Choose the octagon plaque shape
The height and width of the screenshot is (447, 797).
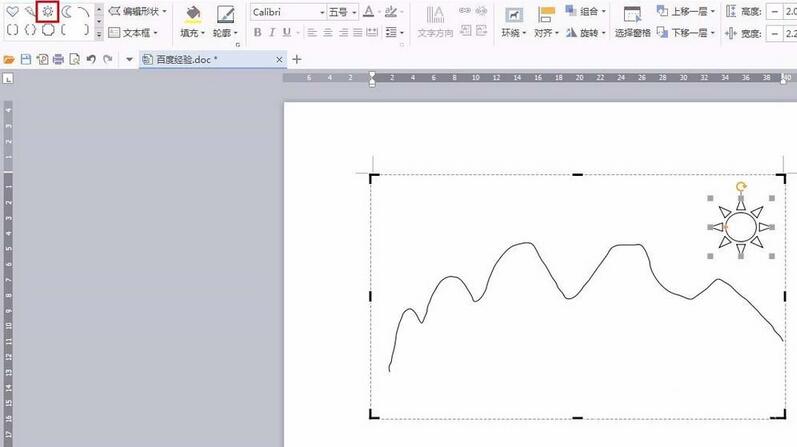pos(48,30)
